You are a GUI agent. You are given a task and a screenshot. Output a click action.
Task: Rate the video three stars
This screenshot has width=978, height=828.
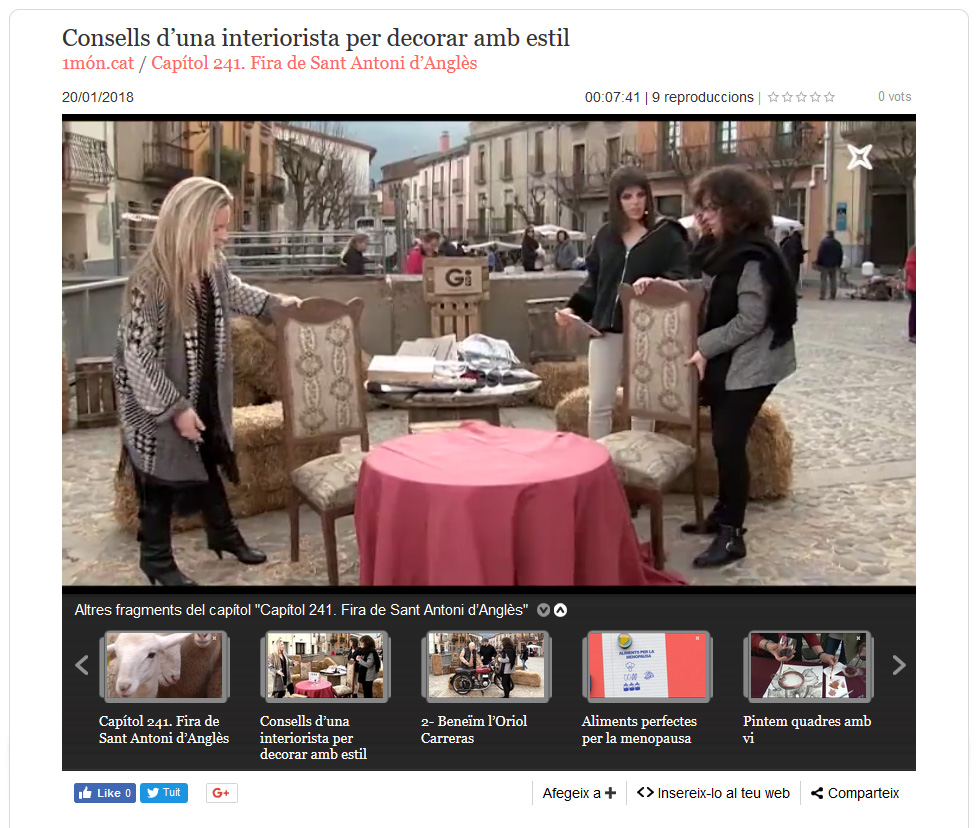click(801, 97)
